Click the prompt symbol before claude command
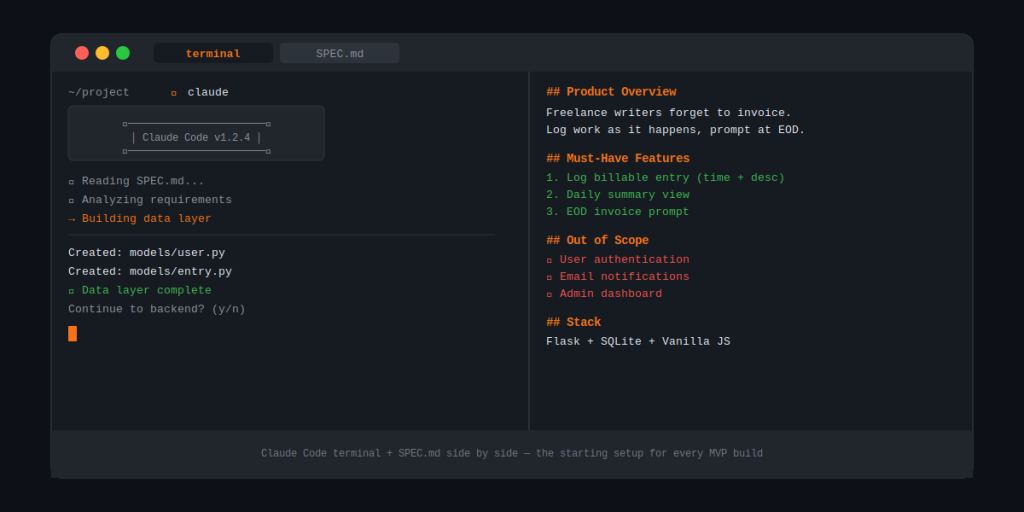 pyautogui.click(x=174, y=93)
